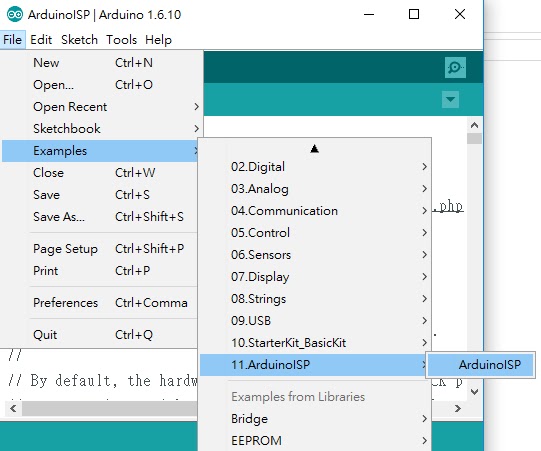Click the horizontal scrollbar left arrow
The image size is (541, 451).
(x=13, y=409)
